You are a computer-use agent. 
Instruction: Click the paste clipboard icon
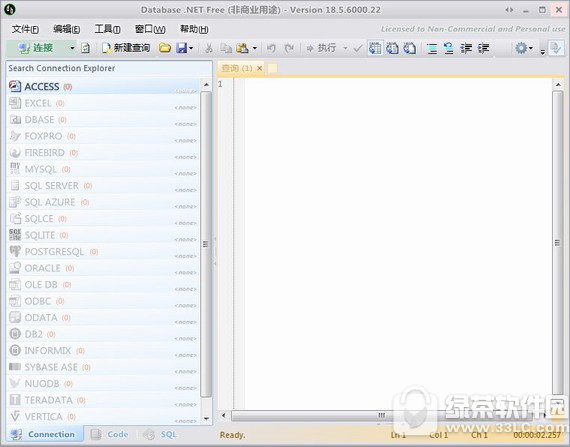tap(242, 48)
